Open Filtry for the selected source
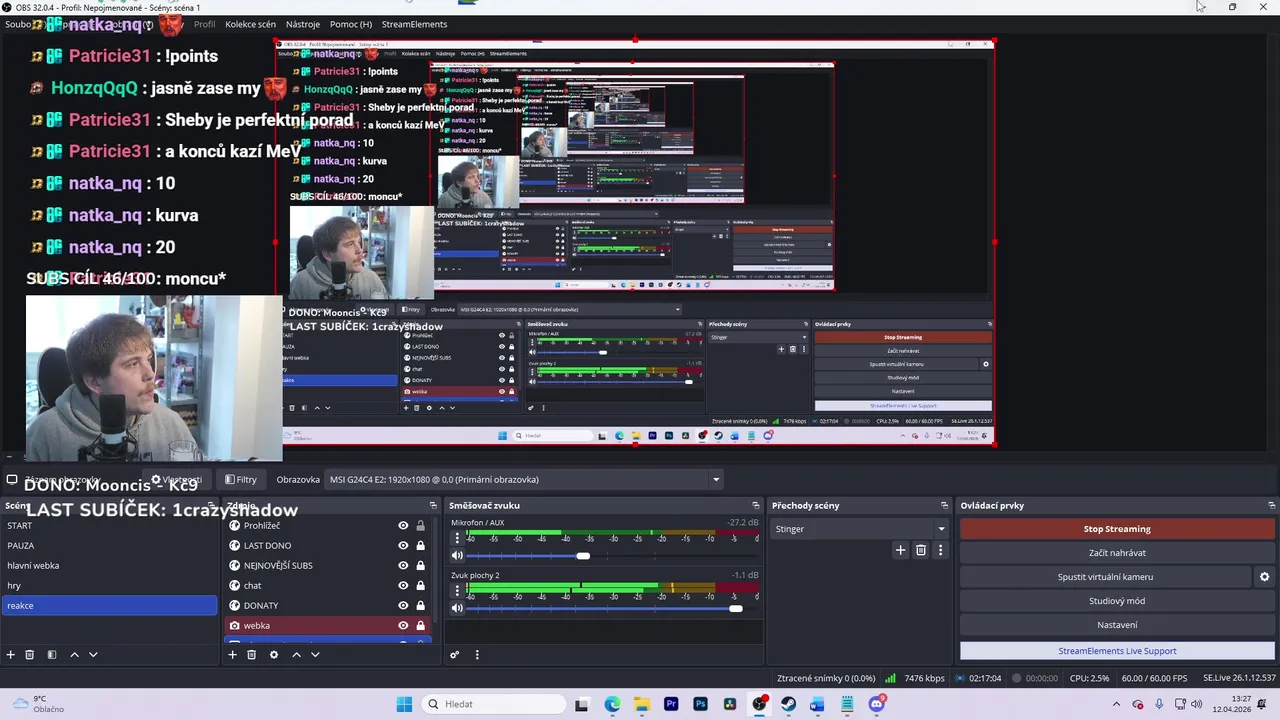This screenshot has height=720, width=1280. (241, 479)
